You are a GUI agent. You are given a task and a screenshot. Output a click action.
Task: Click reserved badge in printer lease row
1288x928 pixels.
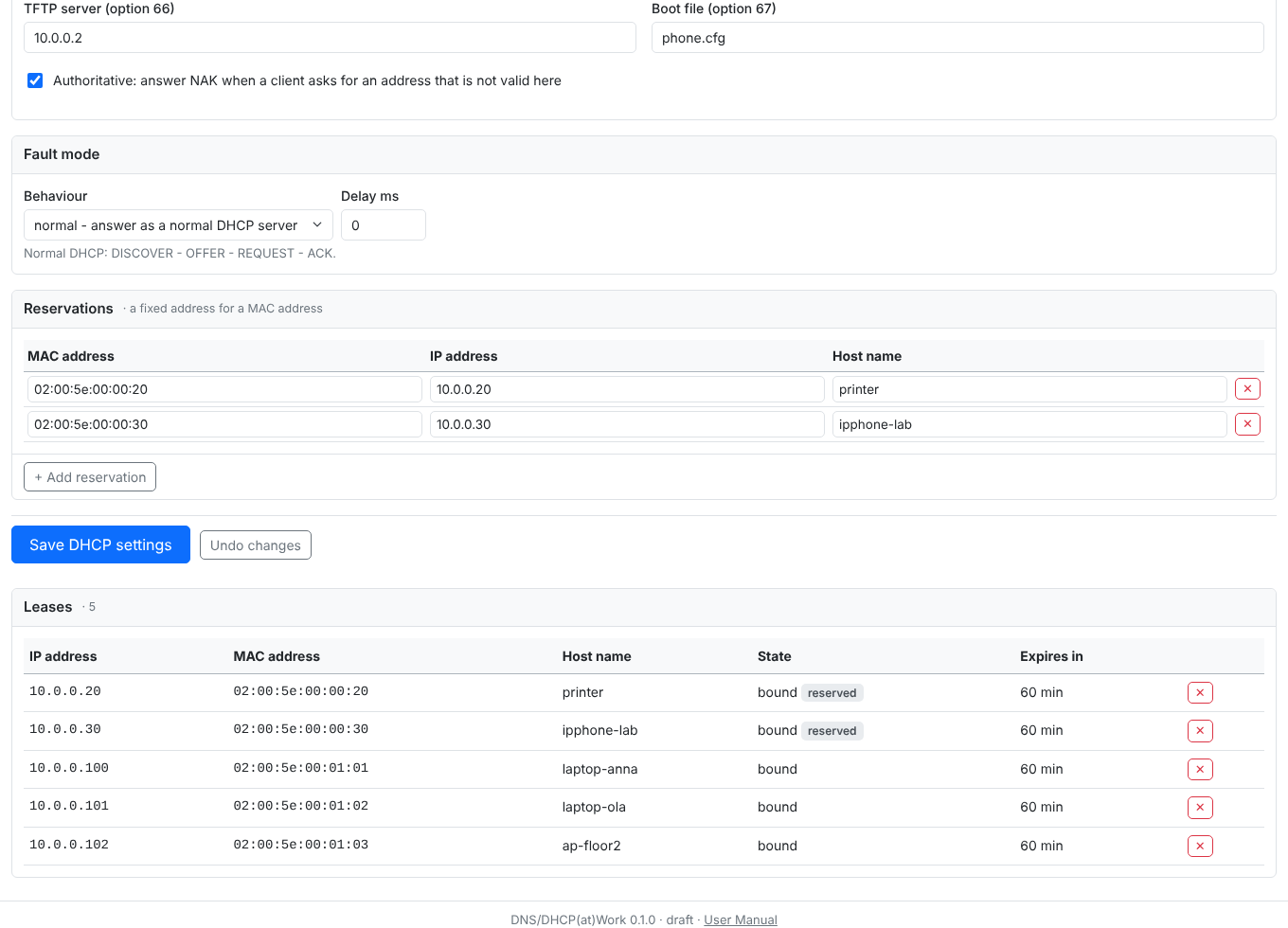[832, 693]
